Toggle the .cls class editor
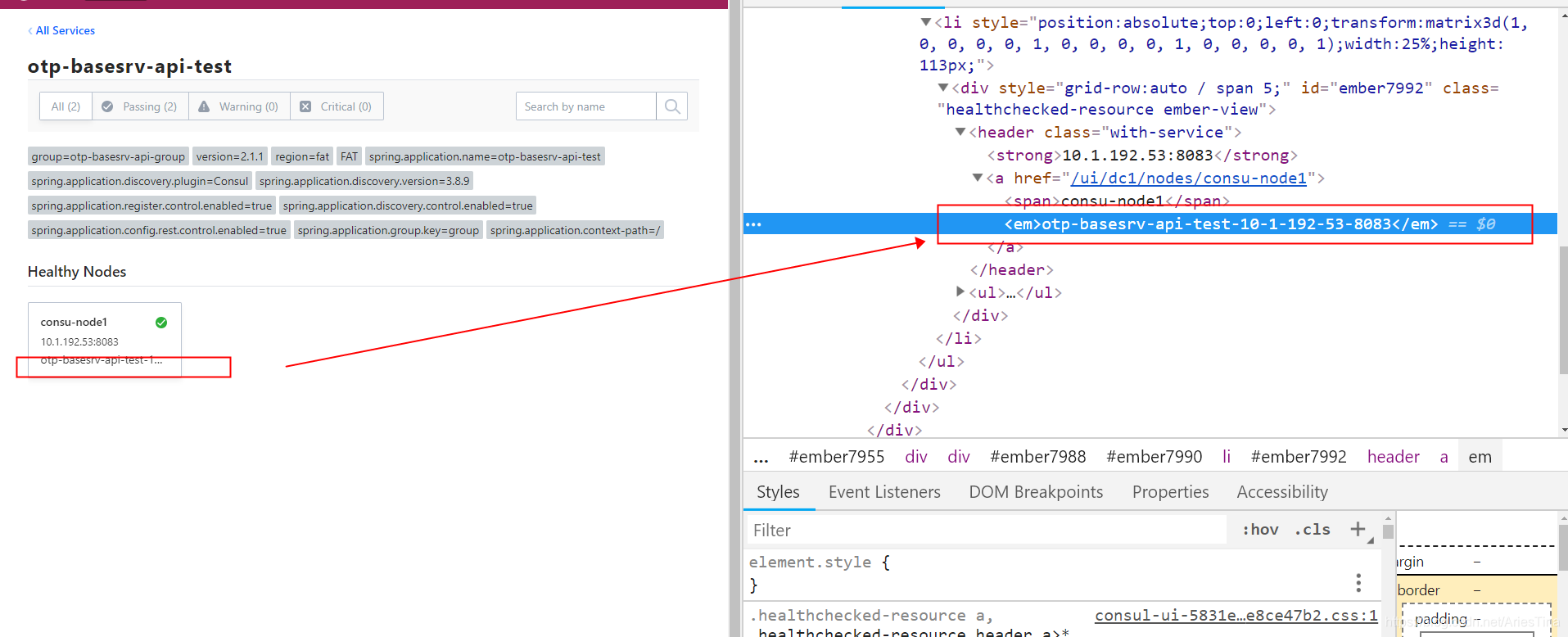This screenshot has height=637, width=1568. 1313,530
